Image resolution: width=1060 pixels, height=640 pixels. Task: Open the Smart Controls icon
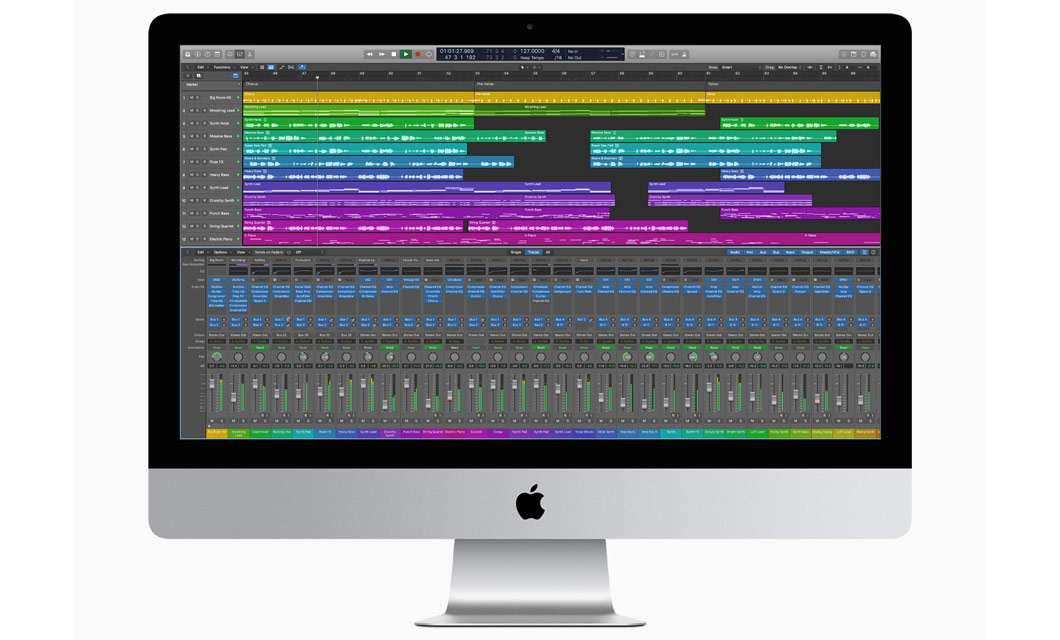230,54
